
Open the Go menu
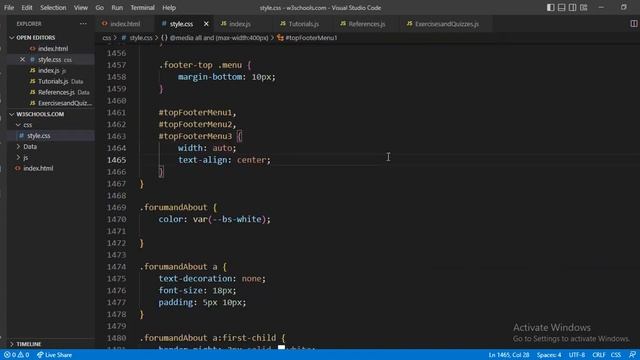pyautogui.click(x=100, y=7)
